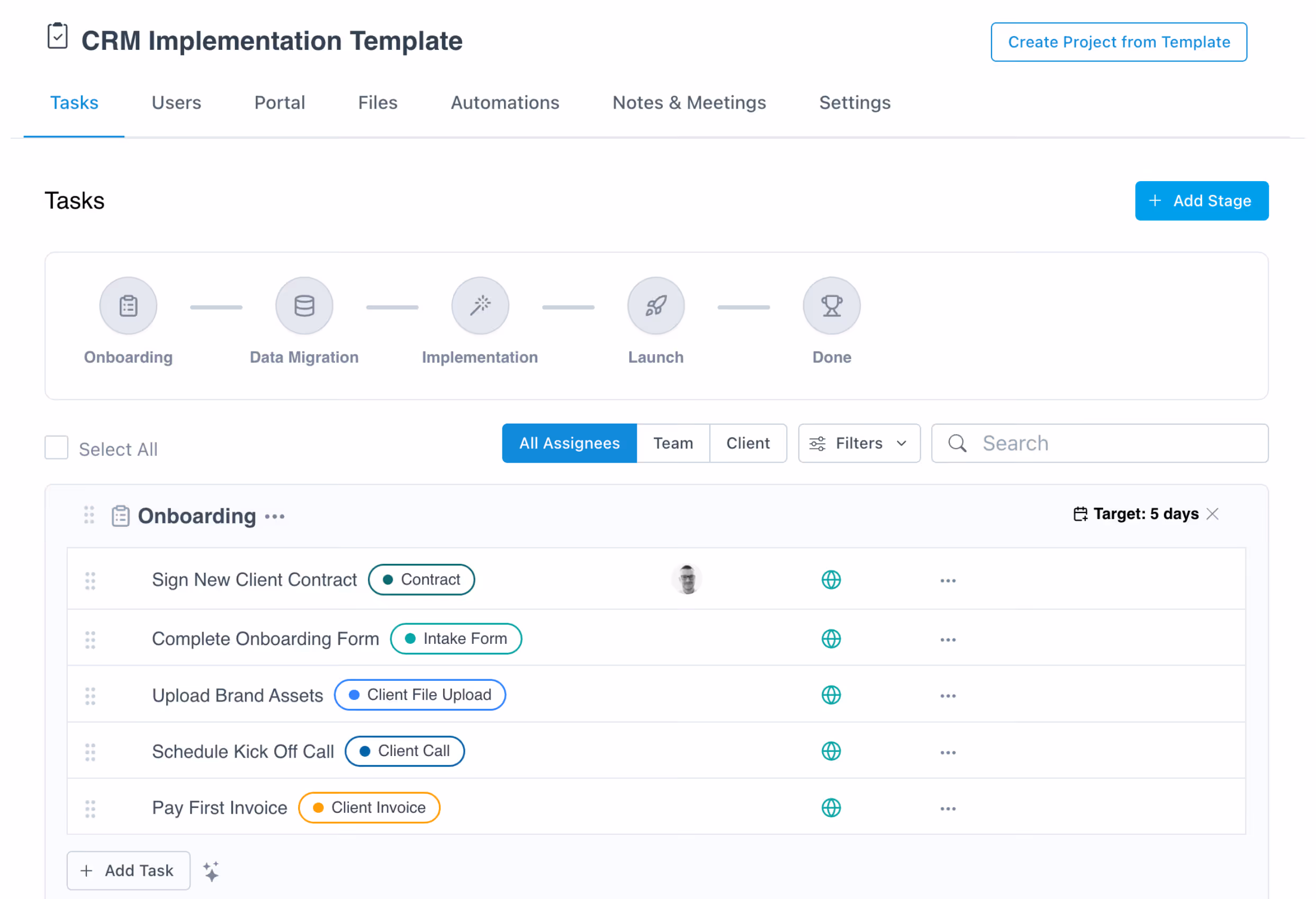Click the Add Stage button

click(1201, 201)
